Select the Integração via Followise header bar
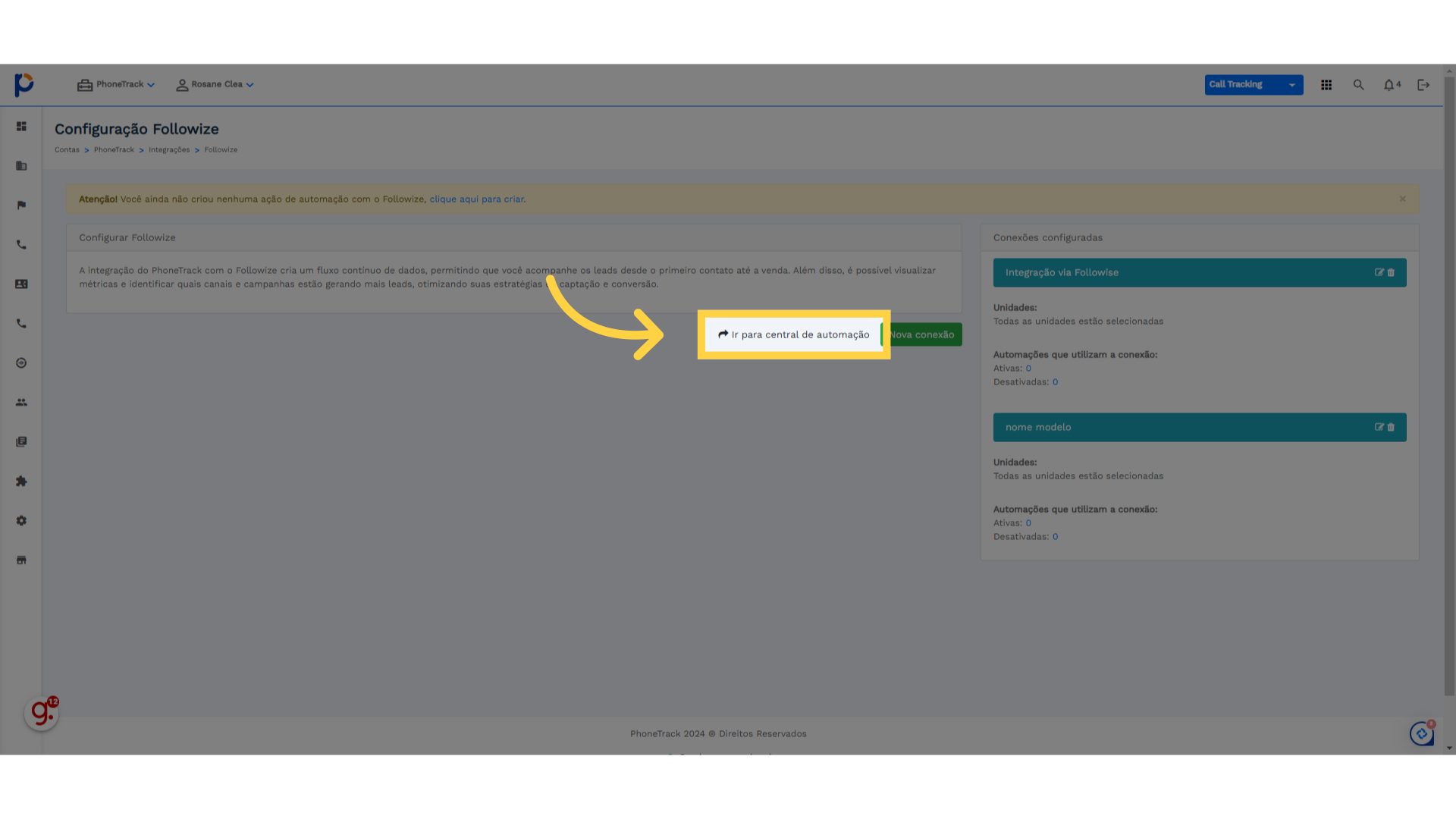 click(x=1200, y=273)
